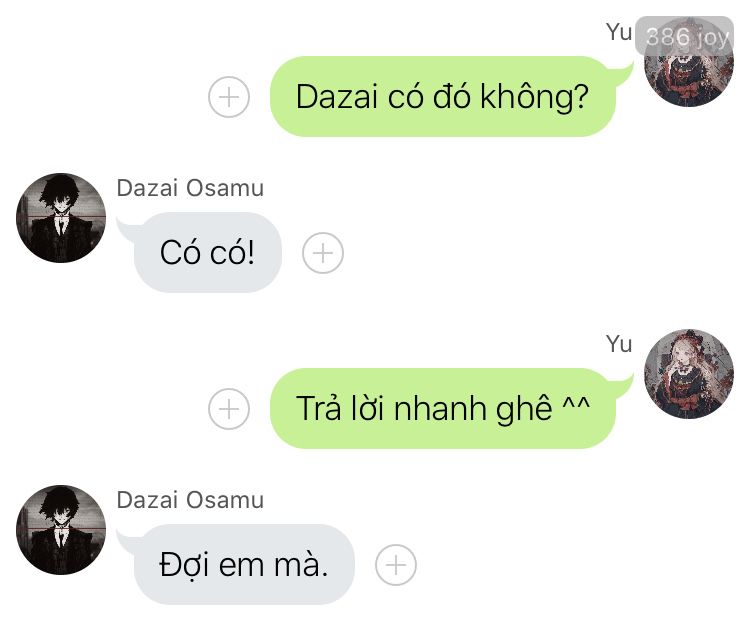The width and height of the screenshot is (750, 633).
Task: Click the "^^" emoticon in Yu's message
Action: pos(576,405)
